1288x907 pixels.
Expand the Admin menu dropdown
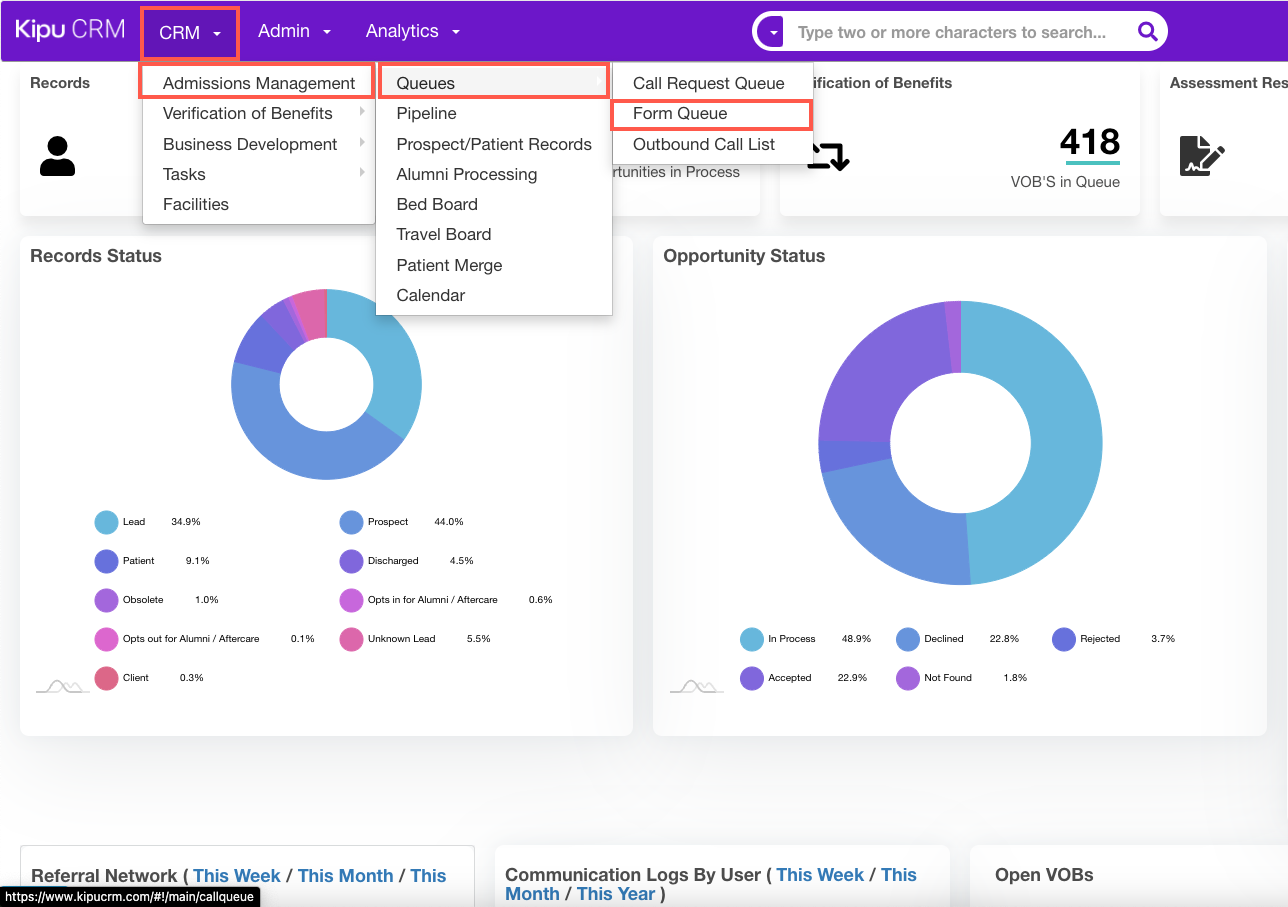coord(294,32)
